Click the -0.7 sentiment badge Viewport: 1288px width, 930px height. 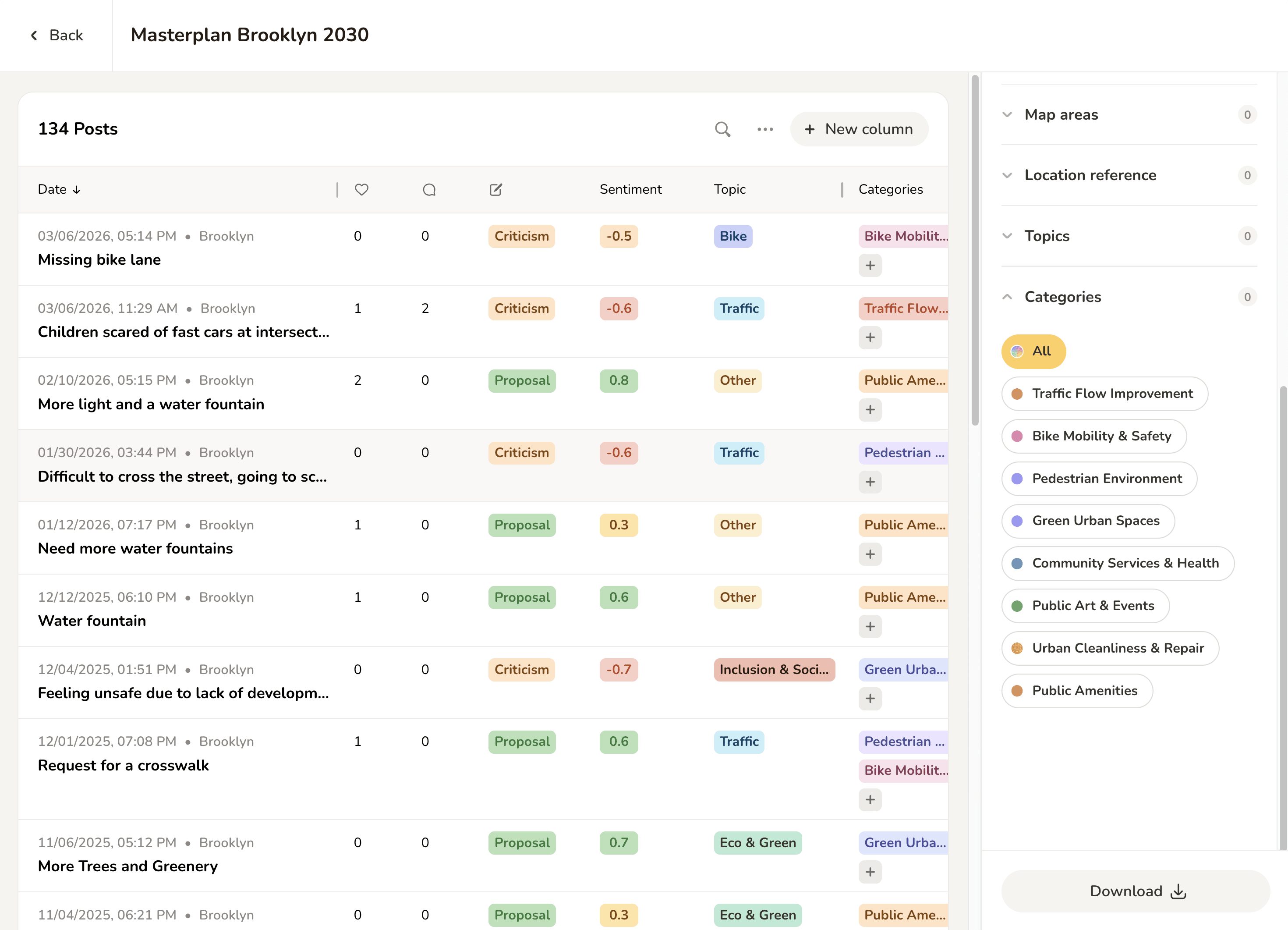coord(619,669)
